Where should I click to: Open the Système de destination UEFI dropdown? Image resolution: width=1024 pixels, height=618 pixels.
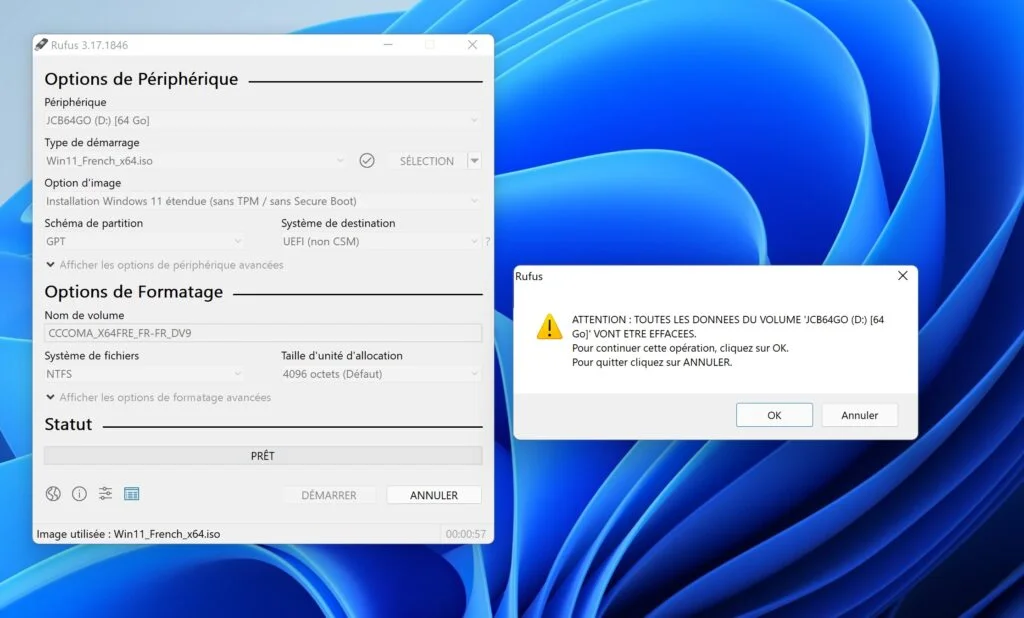[x=381, y=242]
